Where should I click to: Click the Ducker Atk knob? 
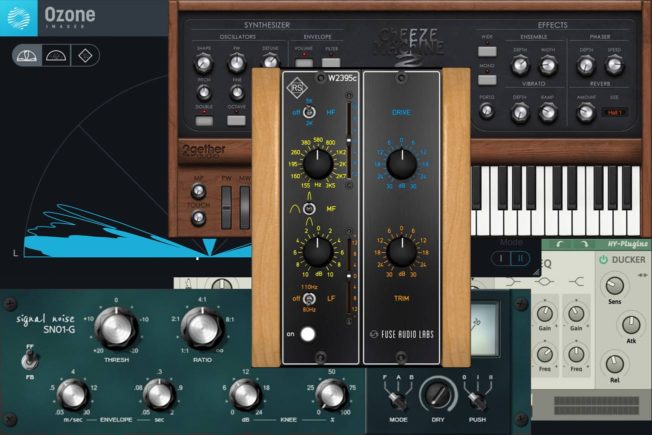(x=631, y=325)
